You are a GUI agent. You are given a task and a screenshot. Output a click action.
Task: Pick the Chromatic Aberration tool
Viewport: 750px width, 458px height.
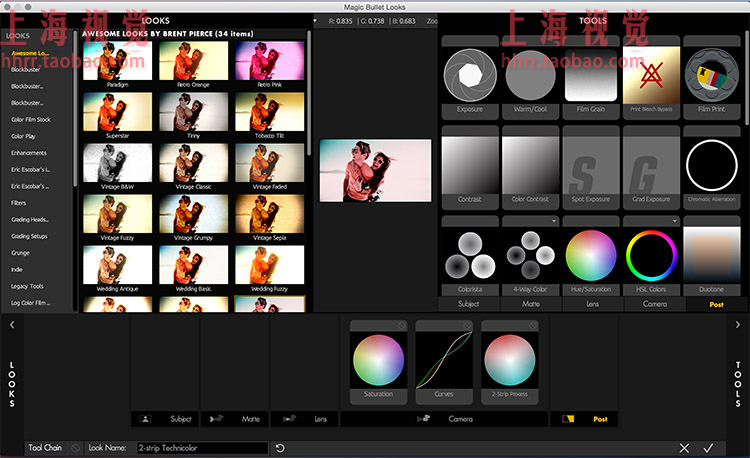click(x=711, y=165)
